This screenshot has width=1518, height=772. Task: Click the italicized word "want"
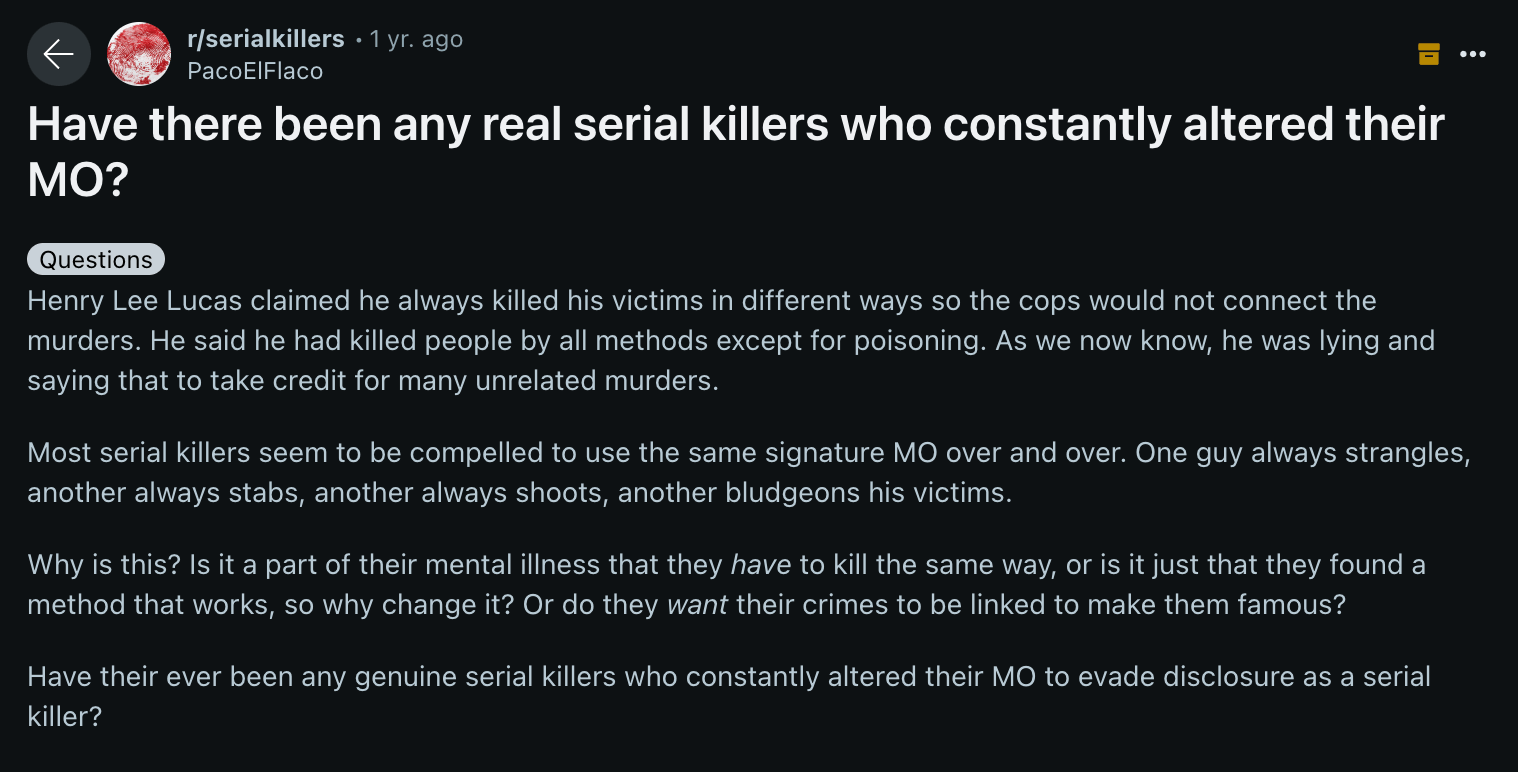tap(697, 605)
